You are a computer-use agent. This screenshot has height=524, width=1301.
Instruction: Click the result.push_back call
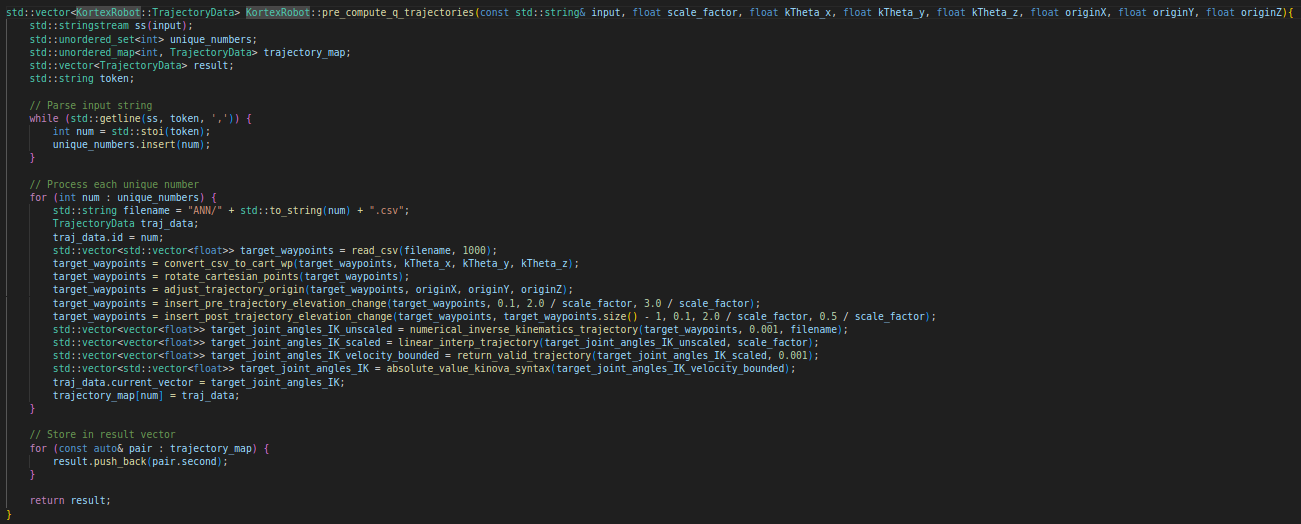118,460
